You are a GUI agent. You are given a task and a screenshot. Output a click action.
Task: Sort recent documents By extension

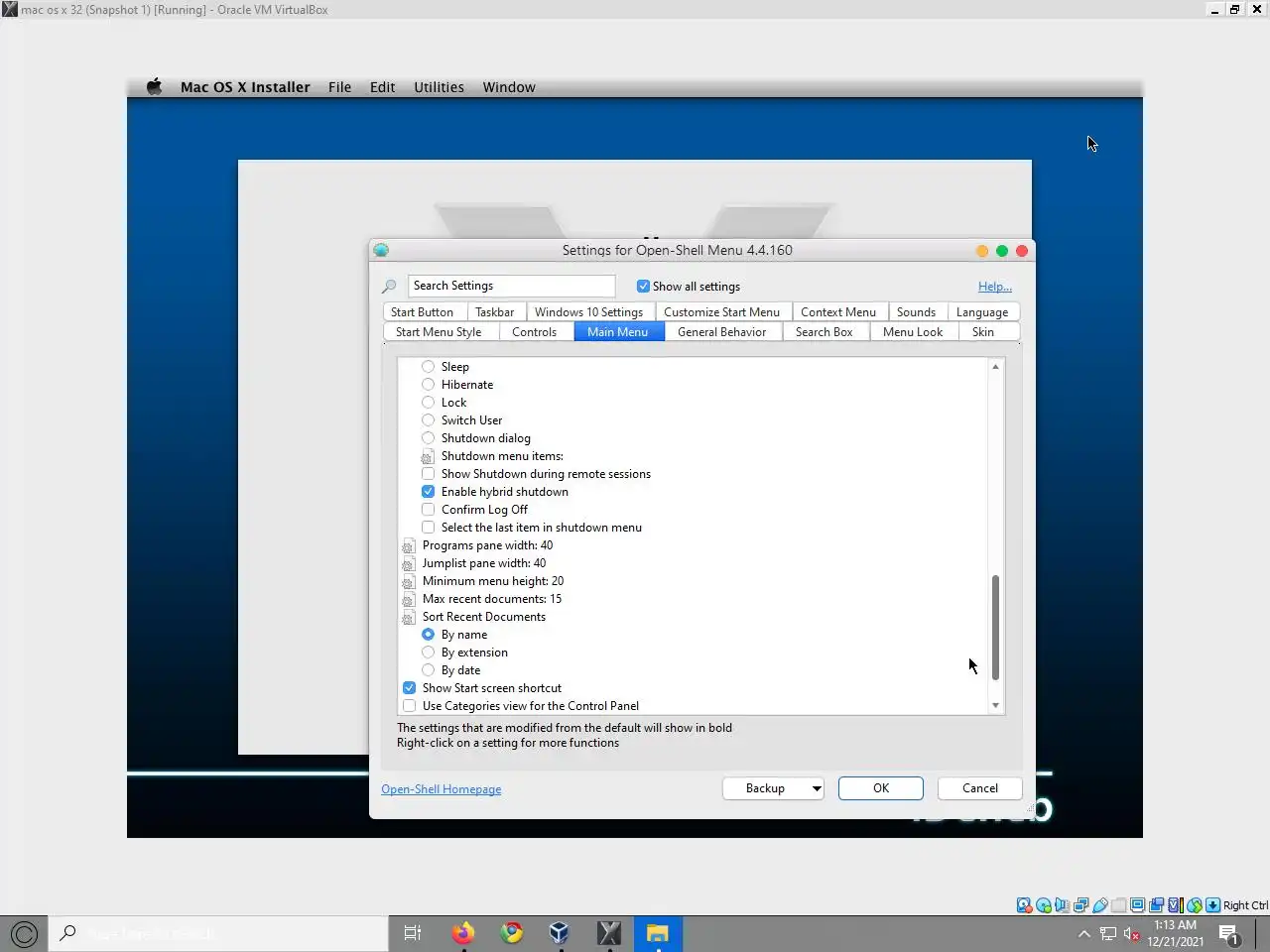coord(428,653)
